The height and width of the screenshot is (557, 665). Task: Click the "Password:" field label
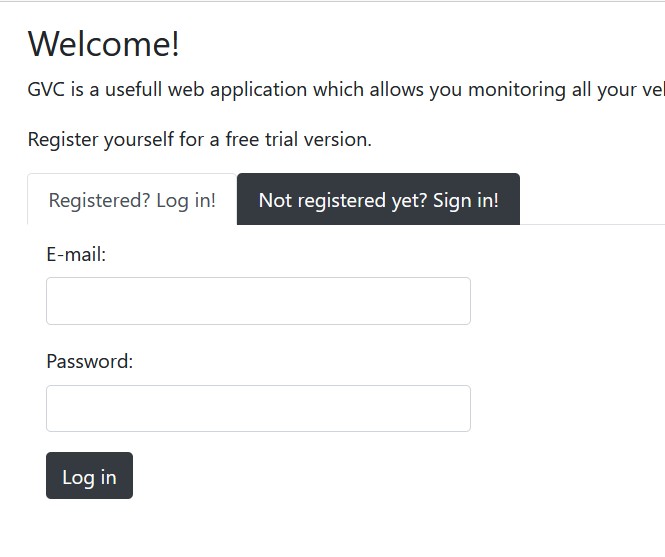point(90,362)
